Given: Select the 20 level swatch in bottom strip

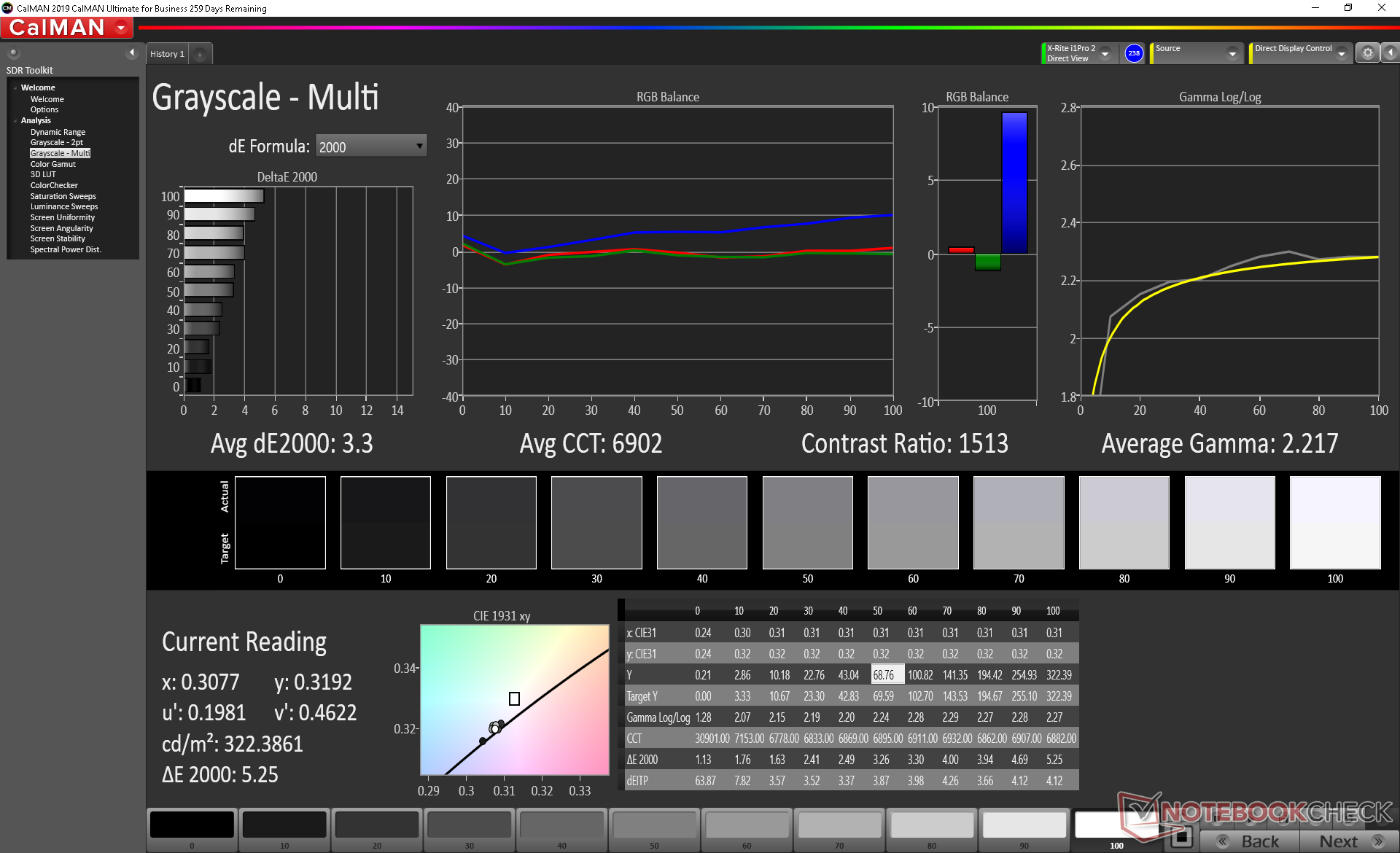Looking at the screenshot, I should point(377,830).
